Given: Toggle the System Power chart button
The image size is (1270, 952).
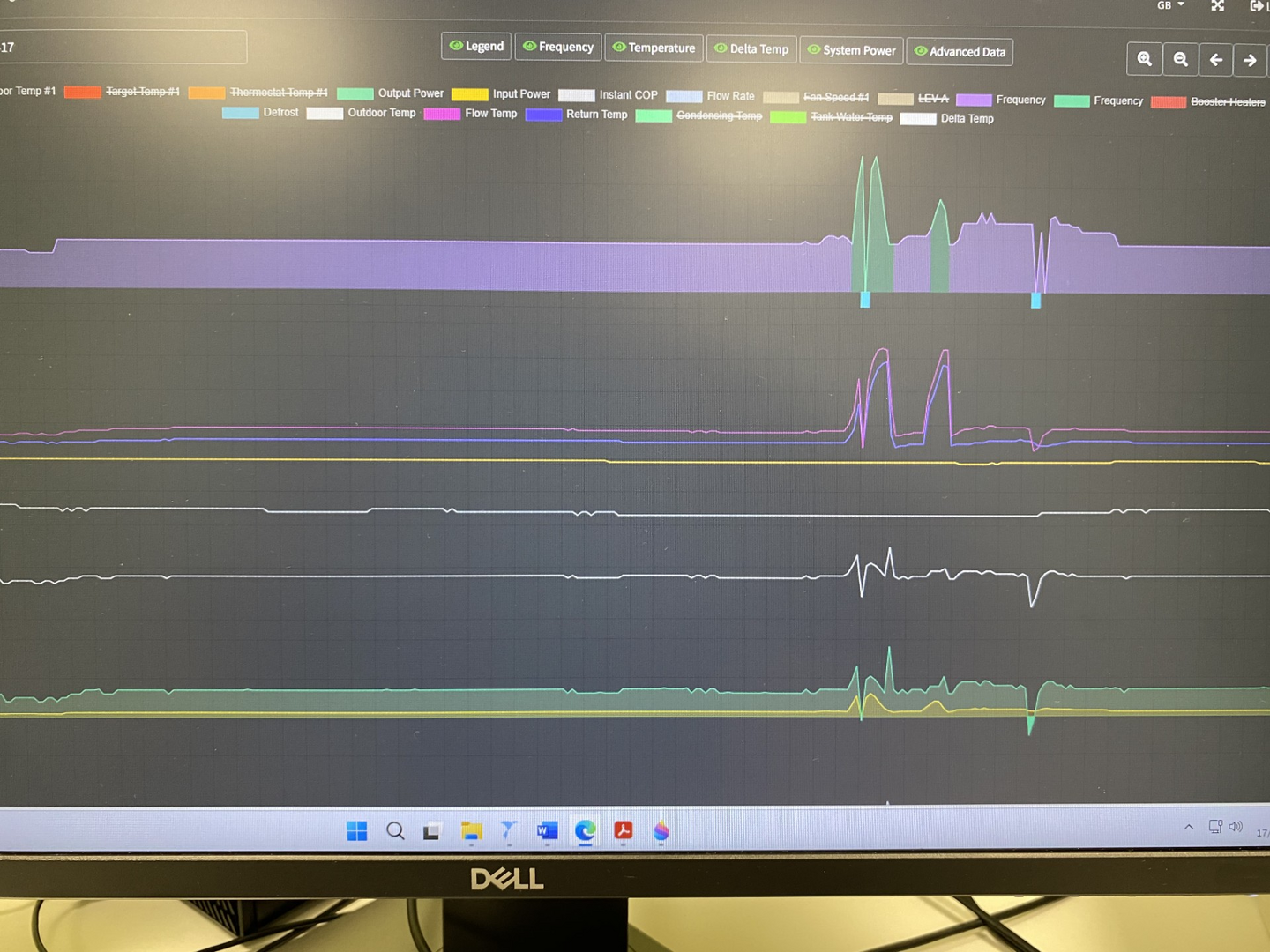Looking at the screenshot, I should pyautogui.click(x=851, y=50).
